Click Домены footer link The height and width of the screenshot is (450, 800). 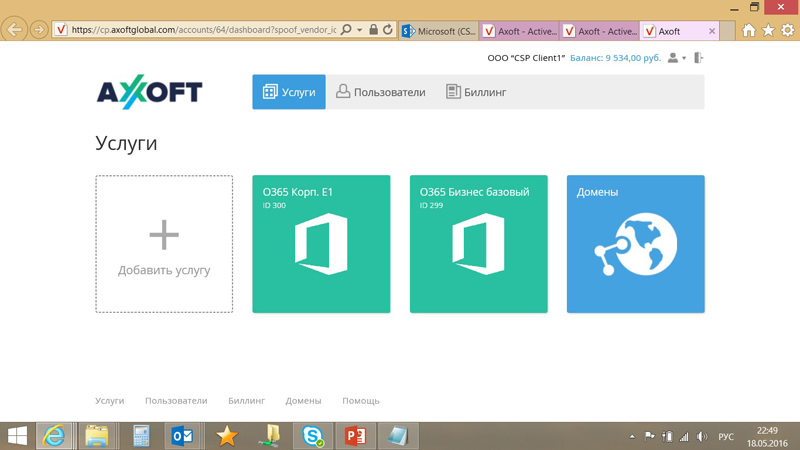click(x=304, y=401)
